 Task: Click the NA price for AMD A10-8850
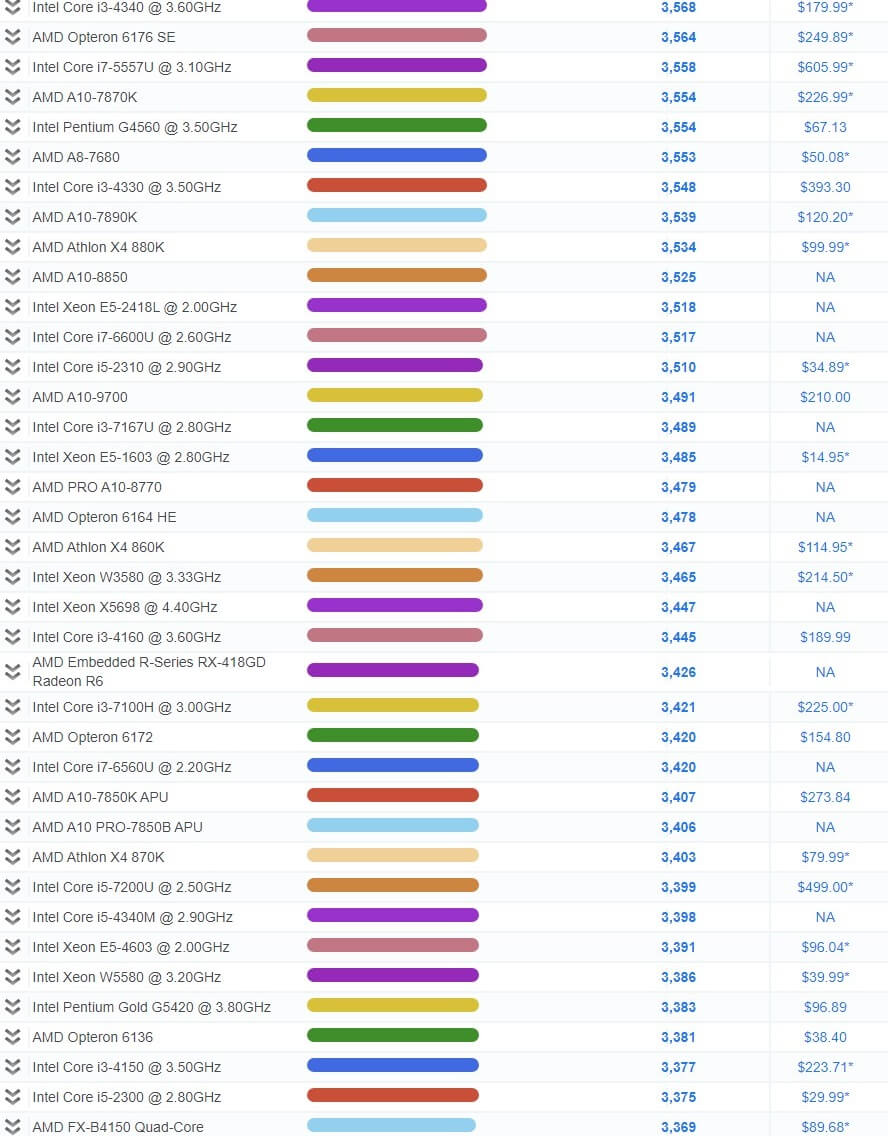click(825, 277)
